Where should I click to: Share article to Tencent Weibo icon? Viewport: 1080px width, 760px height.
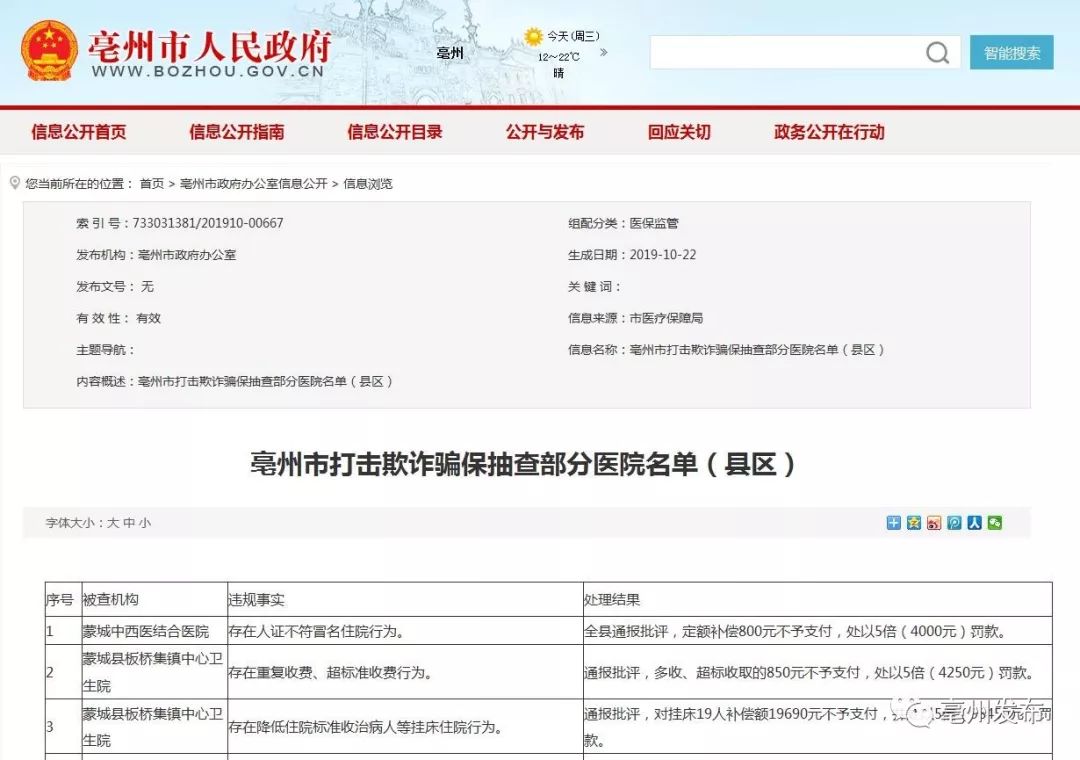[954, 523]
